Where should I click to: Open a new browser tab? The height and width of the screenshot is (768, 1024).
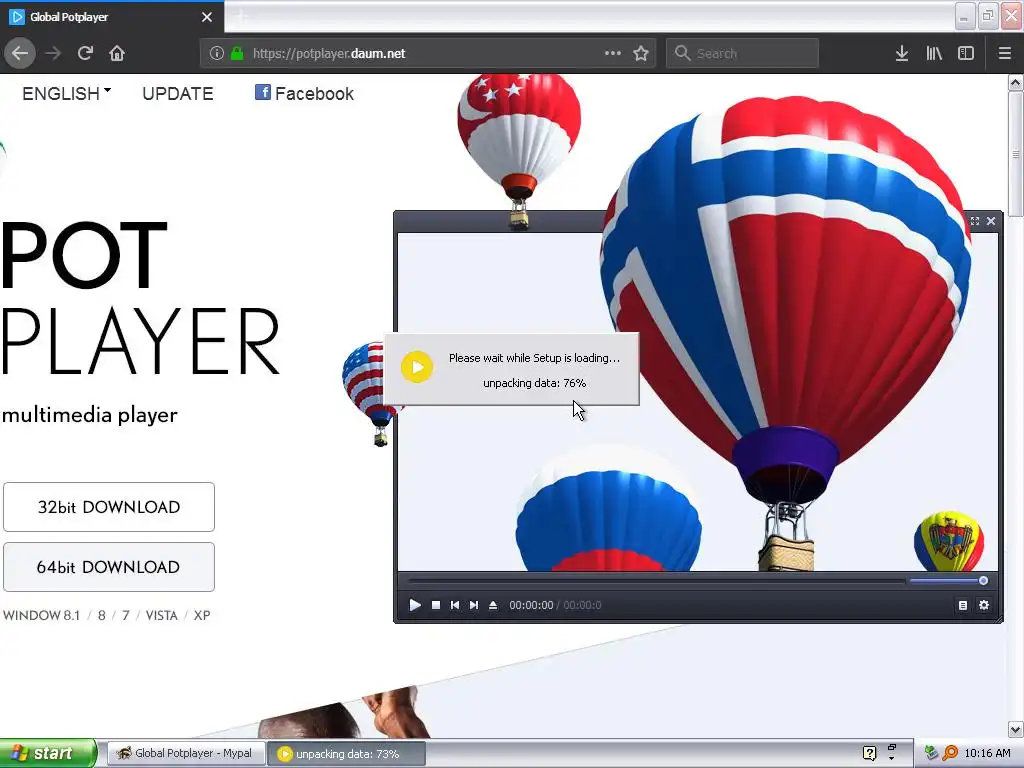[x=240, y=17]
